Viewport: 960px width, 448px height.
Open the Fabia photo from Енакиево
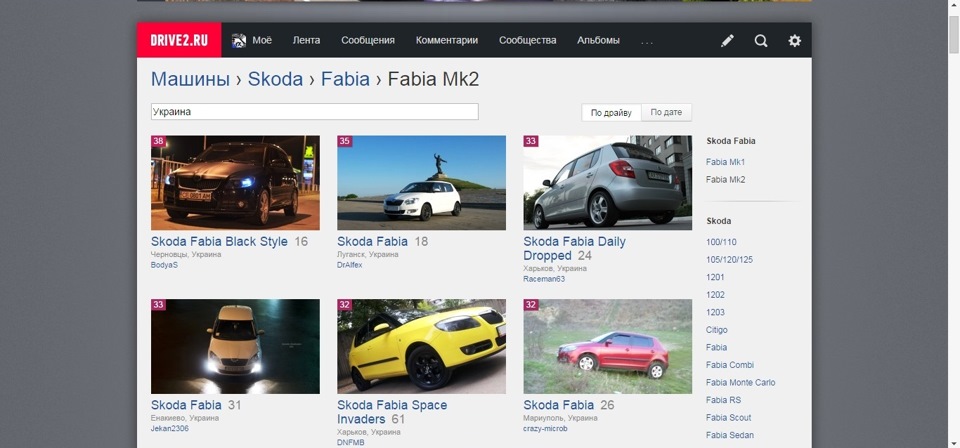point(235,346)
